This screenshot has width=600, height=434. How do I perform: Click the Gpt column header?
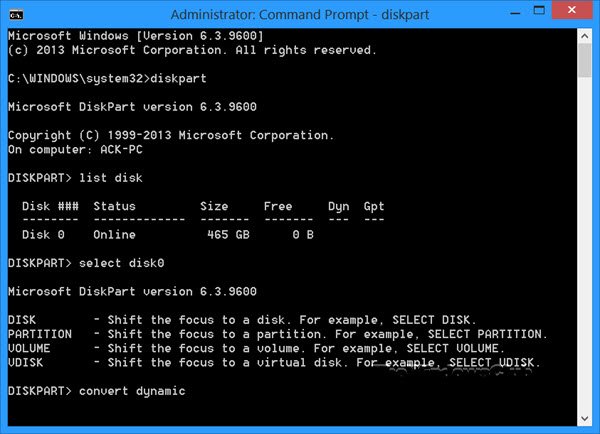point(374,206)
